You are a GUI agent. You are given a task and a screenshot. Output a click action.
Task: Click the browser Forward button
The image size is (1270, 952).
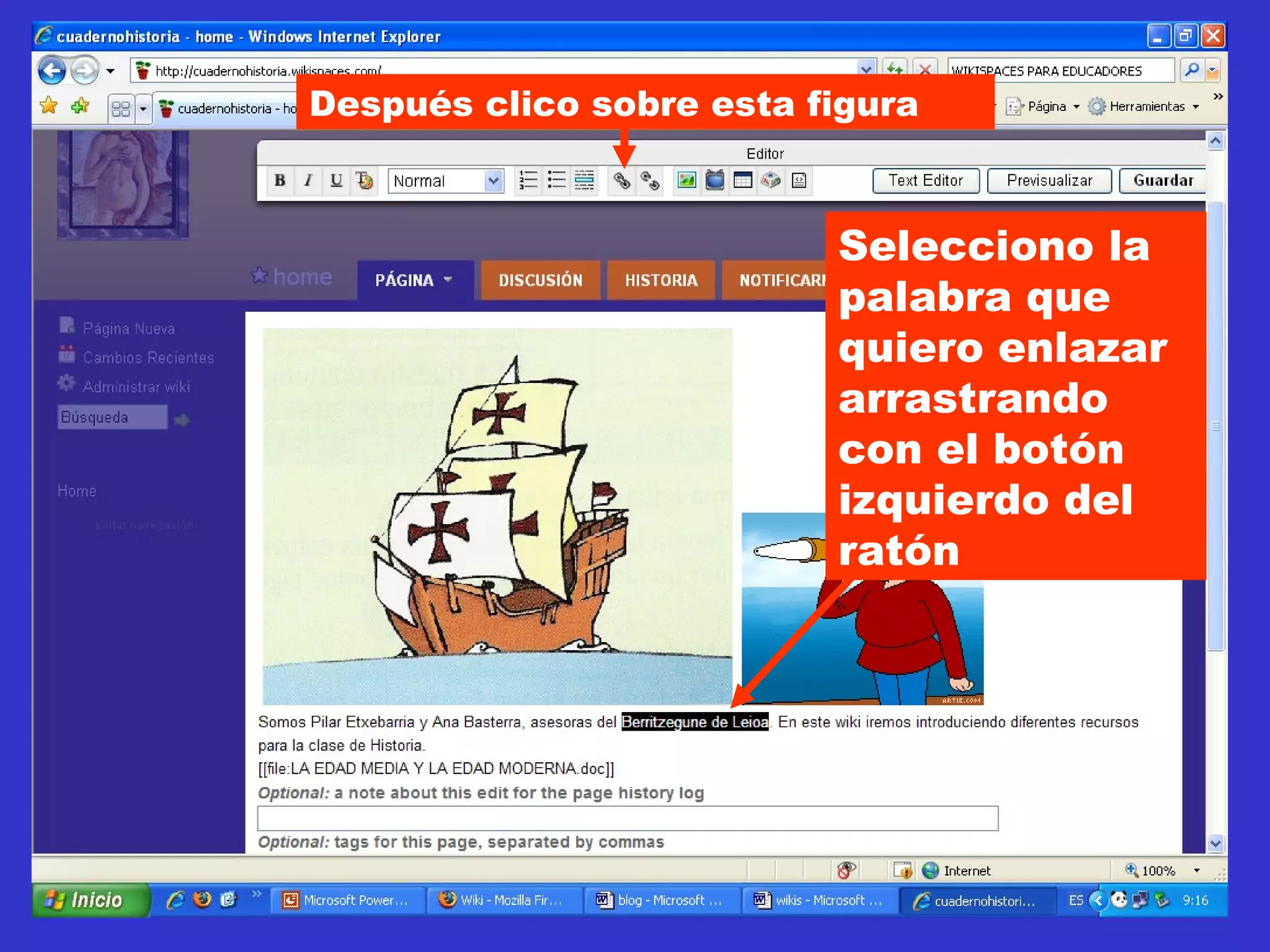click(x=84, y=71)
